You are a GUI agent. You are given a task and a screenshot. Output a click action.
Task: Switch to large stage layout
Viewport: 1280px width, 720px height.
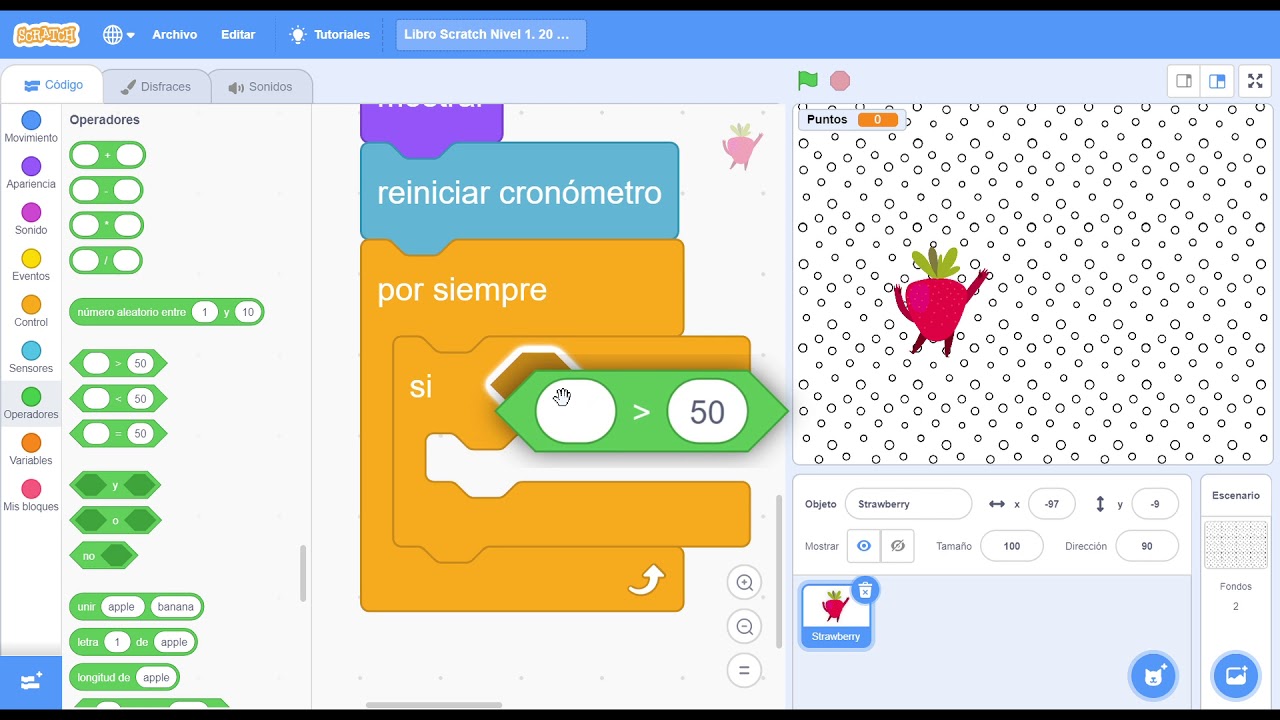[1217, 81]
